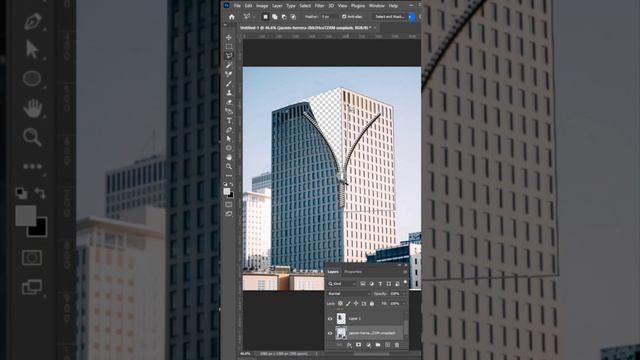
Task: Reset to default foreground and background colors
Action: [226, 184]
